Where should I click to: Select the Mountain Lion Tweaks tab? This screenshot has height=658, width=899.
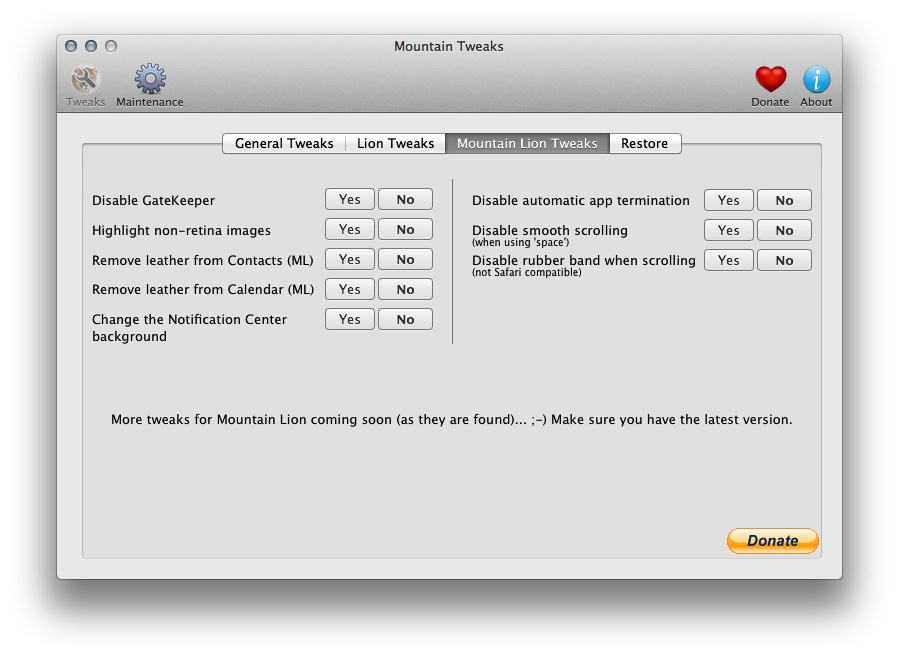click(x=527, y=143)
